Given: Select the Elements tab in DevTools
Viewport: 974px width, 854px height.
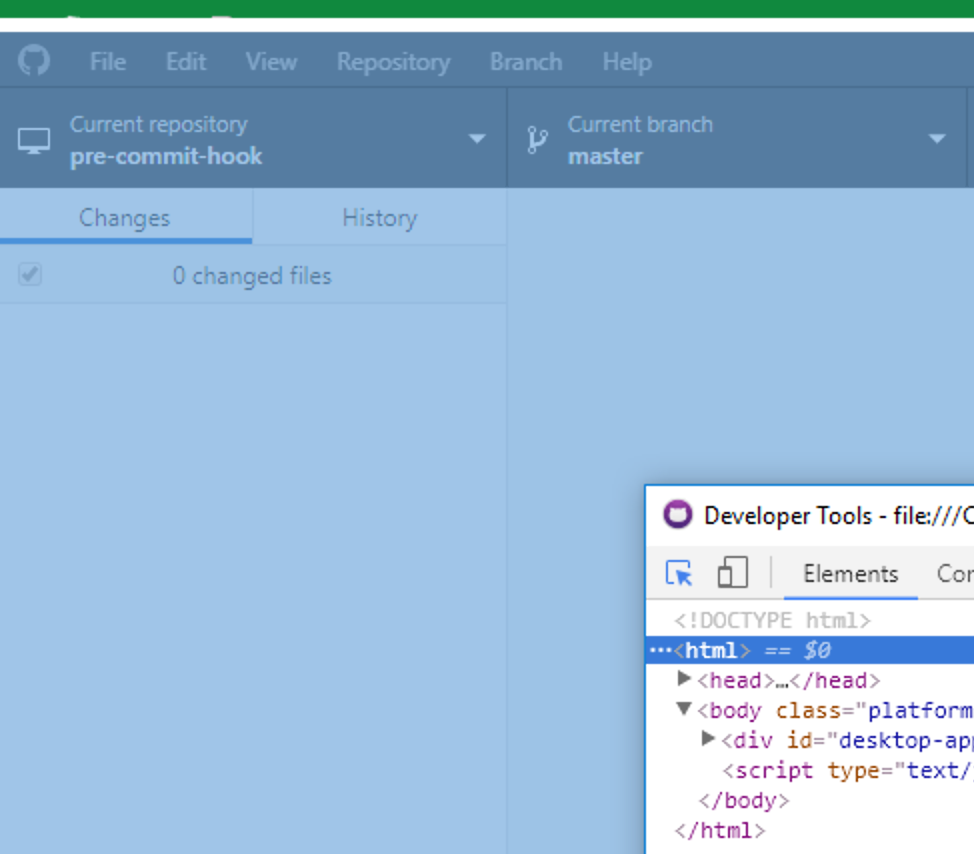Looking at the screenshot, I should click(x=850, y=573).
